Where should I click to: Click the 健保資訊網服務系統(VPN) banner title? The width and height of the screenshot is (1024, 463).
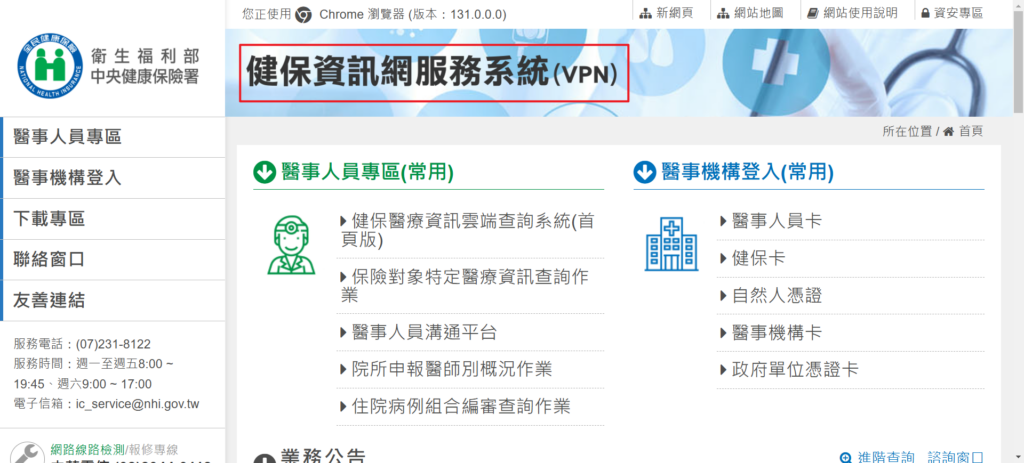(434, 72)
